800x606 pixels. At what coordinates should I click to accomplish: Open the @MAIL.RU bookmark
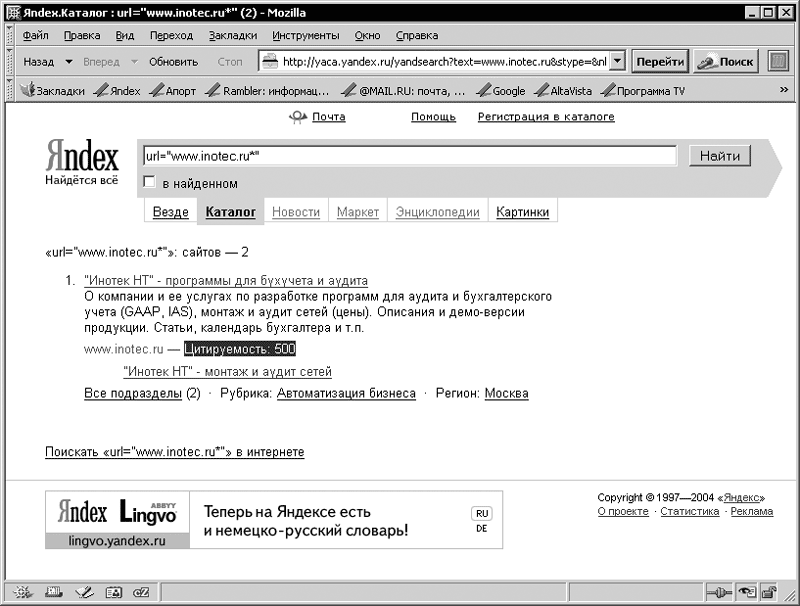pos(403,91)
